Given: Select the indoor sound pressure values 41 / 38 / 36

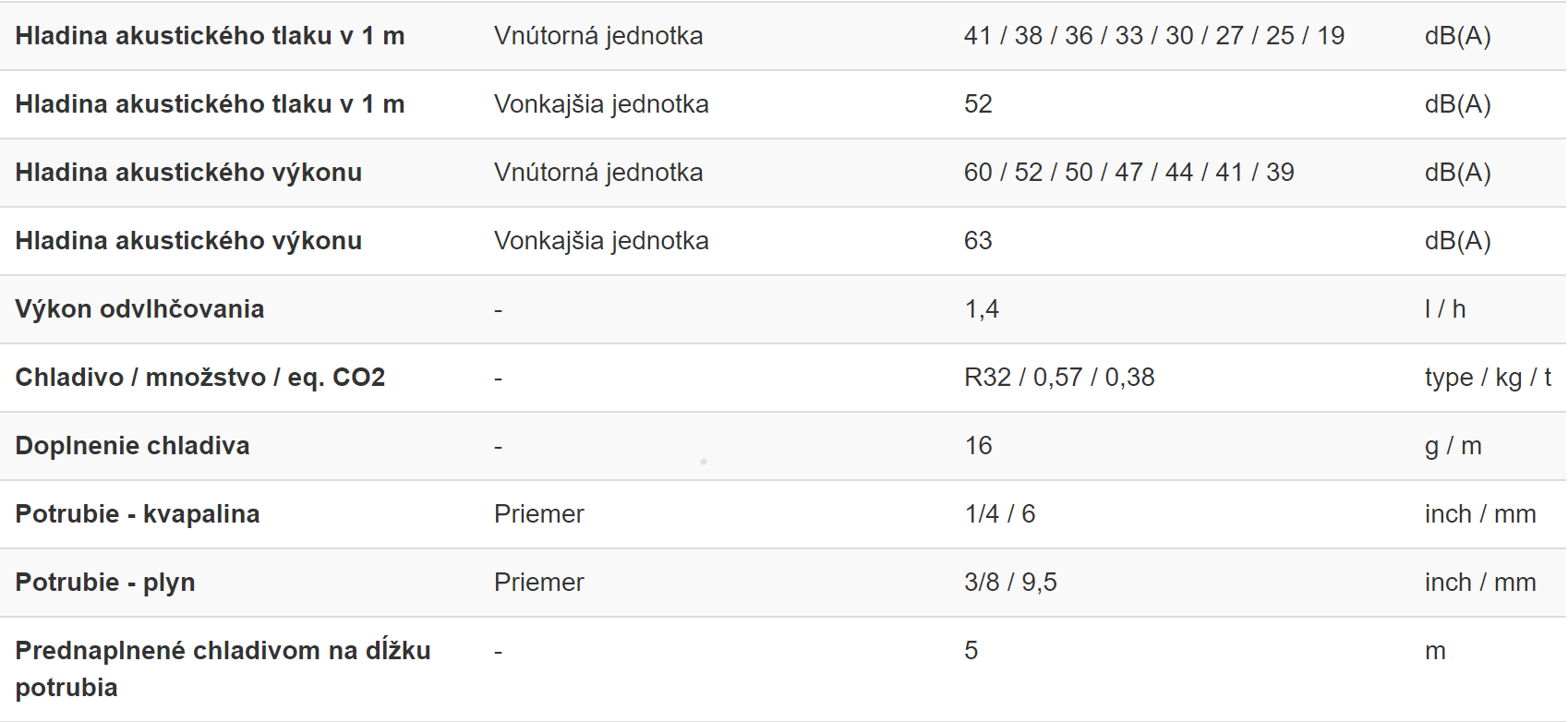Looking at the screenshot, I should click(1154, 36).
